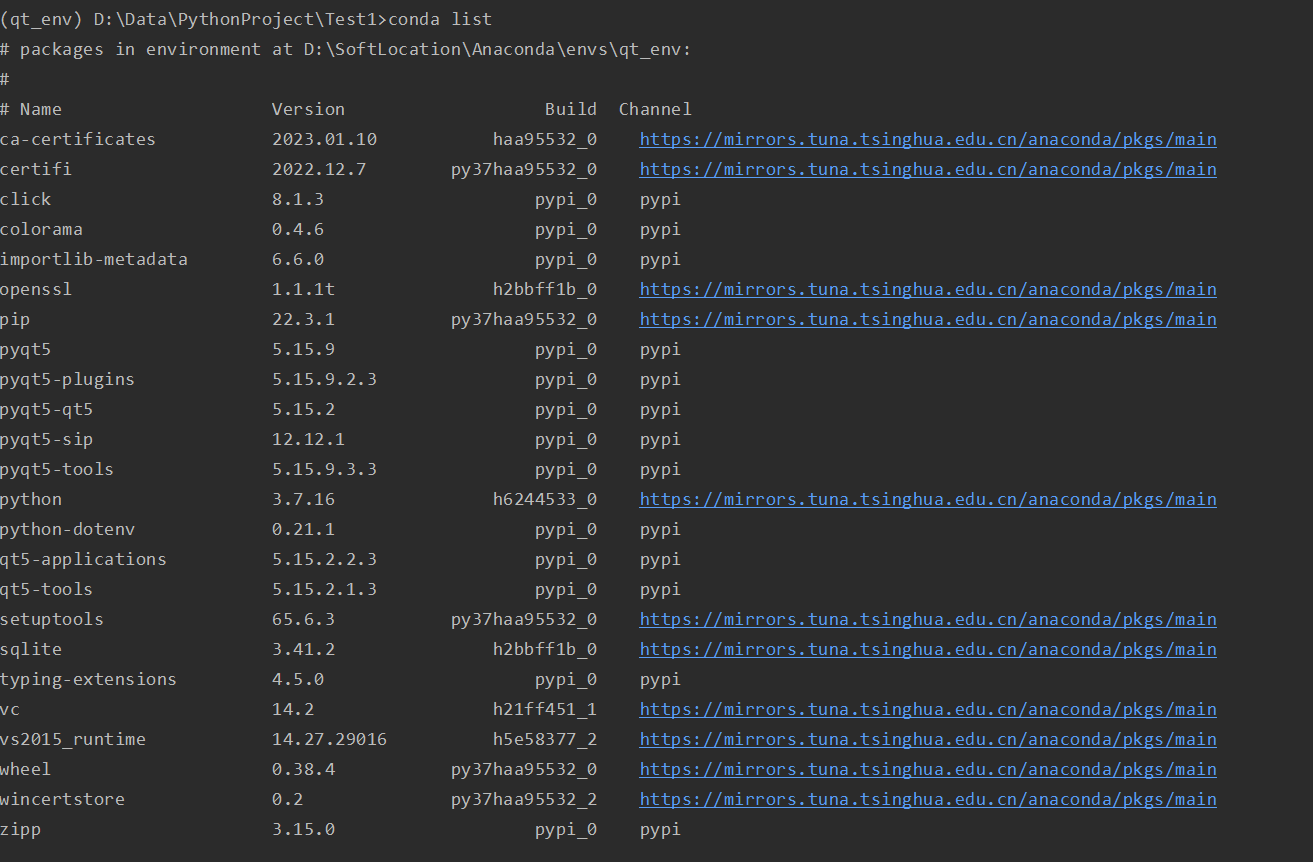
Task: Open the ca-certificates mirror channel link
Action: click(x=928, y=139)
